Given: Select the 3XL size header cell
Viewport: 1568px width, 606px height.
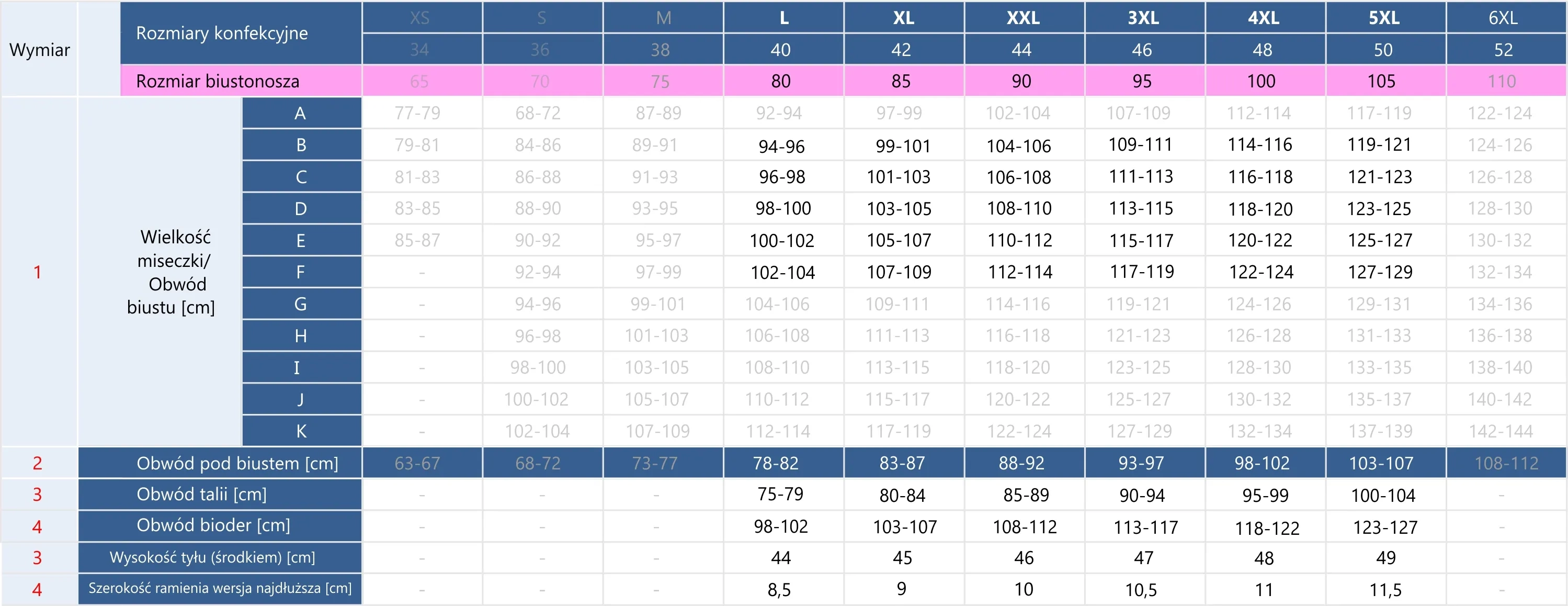Looking at the screenshot, I should click(x=1143, y=18).
